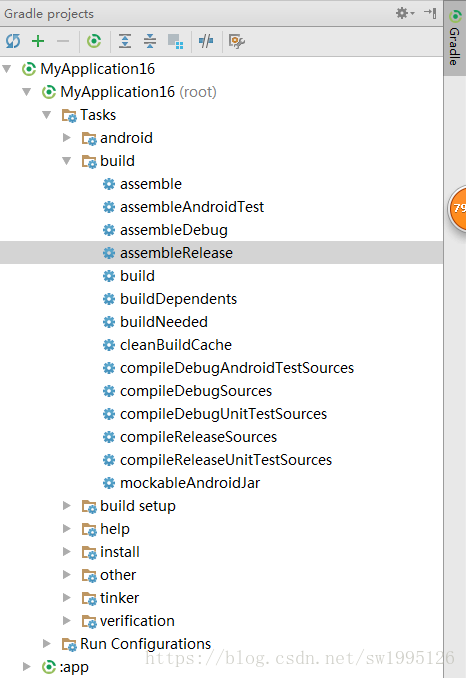Click Gradle icon of top MyApplication16
The image size is (466, 678).
coord(29,69)
